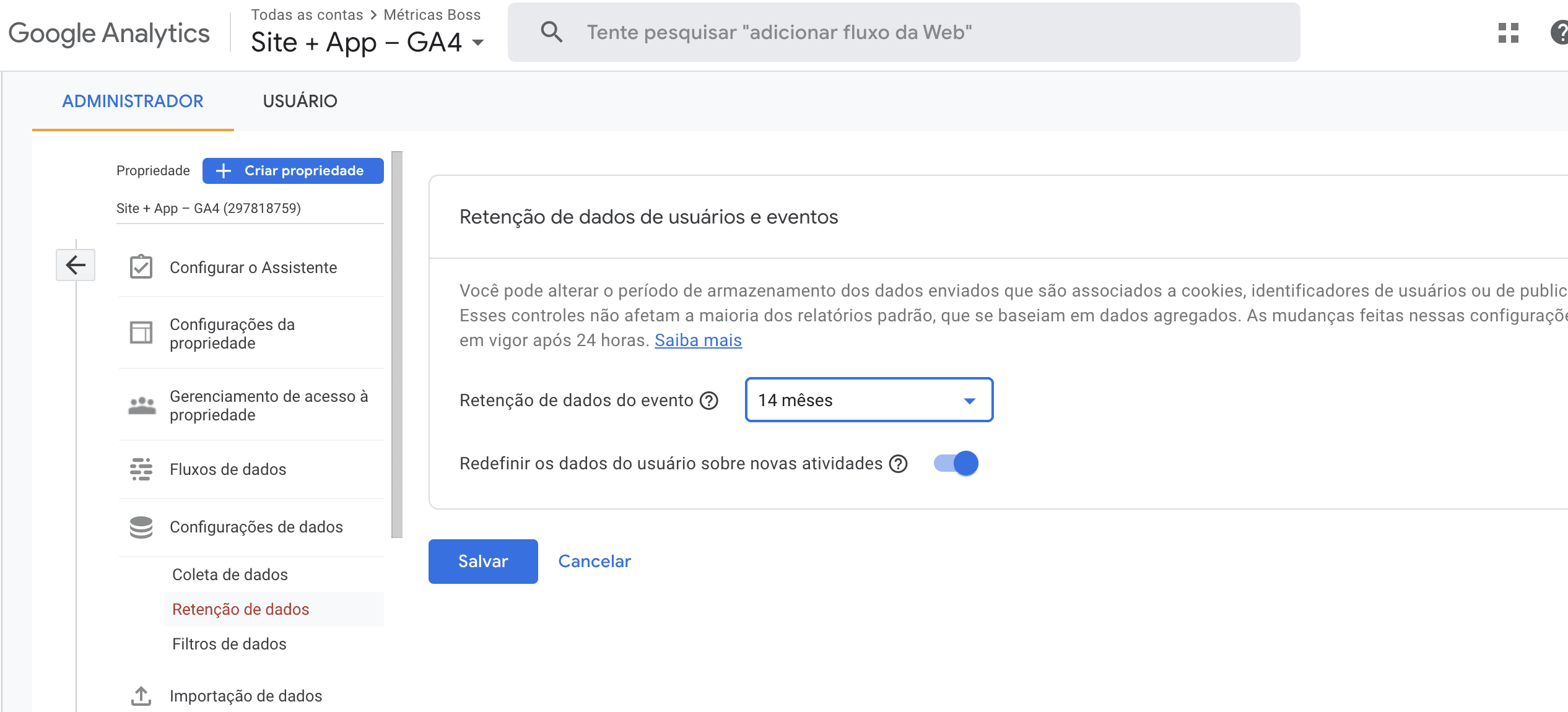1568x712 pixels.
Task: Click the people icon for Gerenciamento de acesso
Action: pyautogui.click(x=142, y=405)
